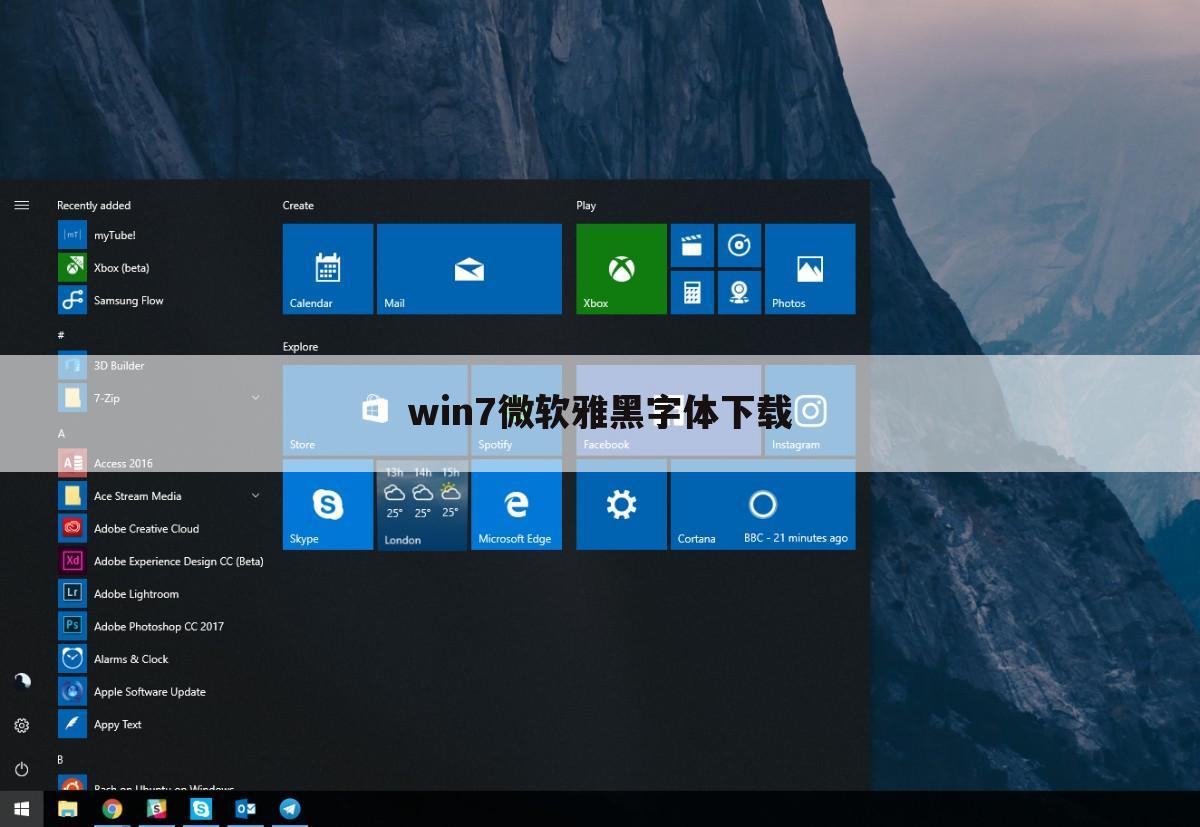Viewport: 1200px width, 827px height.
Task: Launch the green Xbox tile
Action: tap(621, 269)
